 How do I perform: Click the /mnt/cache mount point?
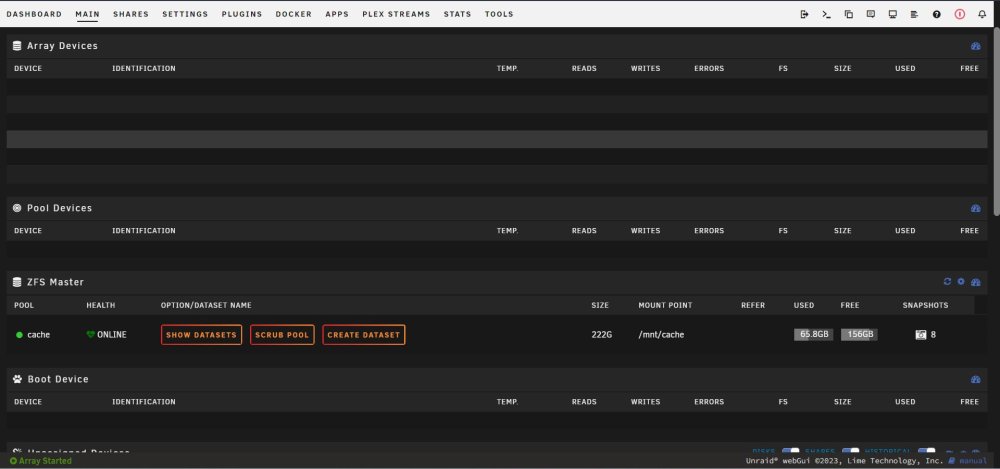(661, 334)
